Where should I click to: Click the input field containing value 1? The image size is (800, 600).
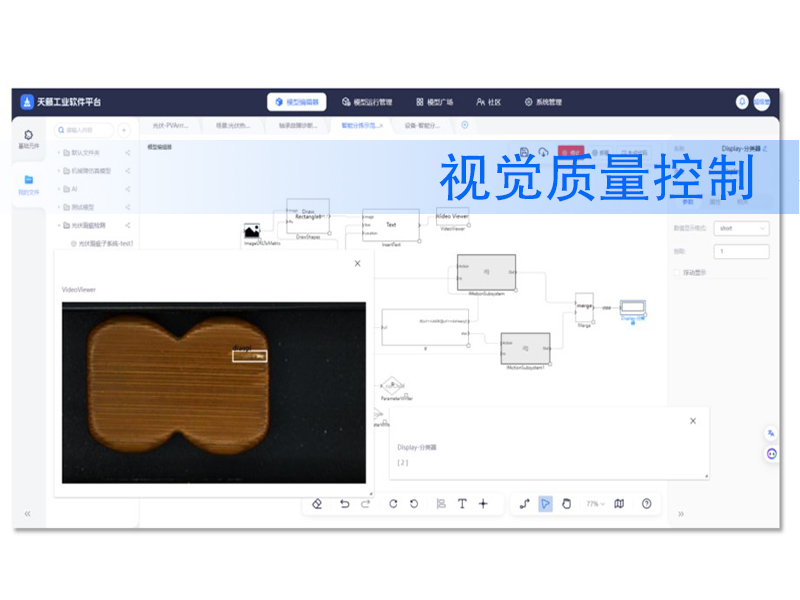pos(741,251)
